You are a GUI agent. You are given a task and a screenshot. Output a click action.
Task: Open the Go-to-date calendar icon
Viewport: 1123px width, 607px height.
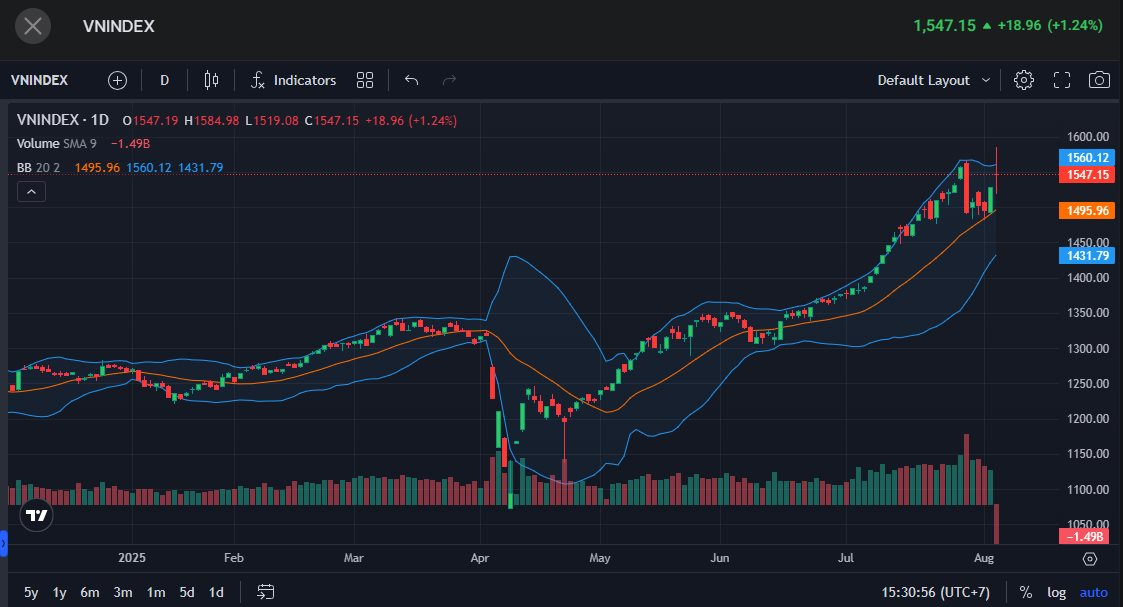tap(265, 592)
